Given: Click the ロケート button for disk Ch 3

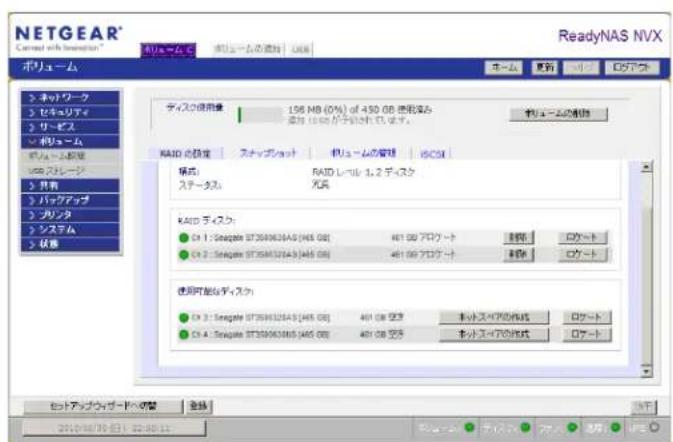Looking at the screenshot, I should tap(587, 318).
